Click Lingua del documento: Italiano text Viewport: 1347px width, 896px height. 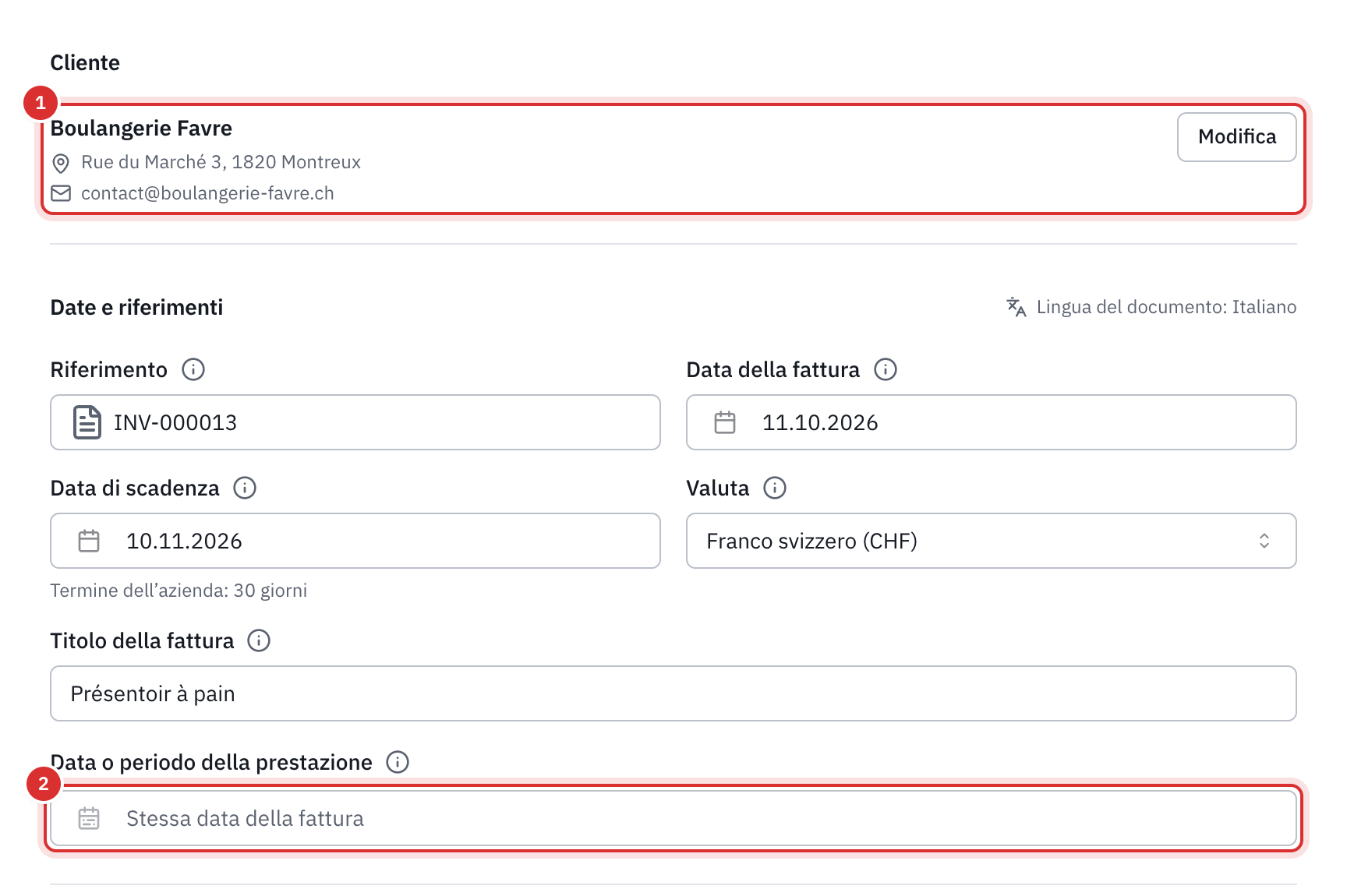click(x=1166, y=307)
